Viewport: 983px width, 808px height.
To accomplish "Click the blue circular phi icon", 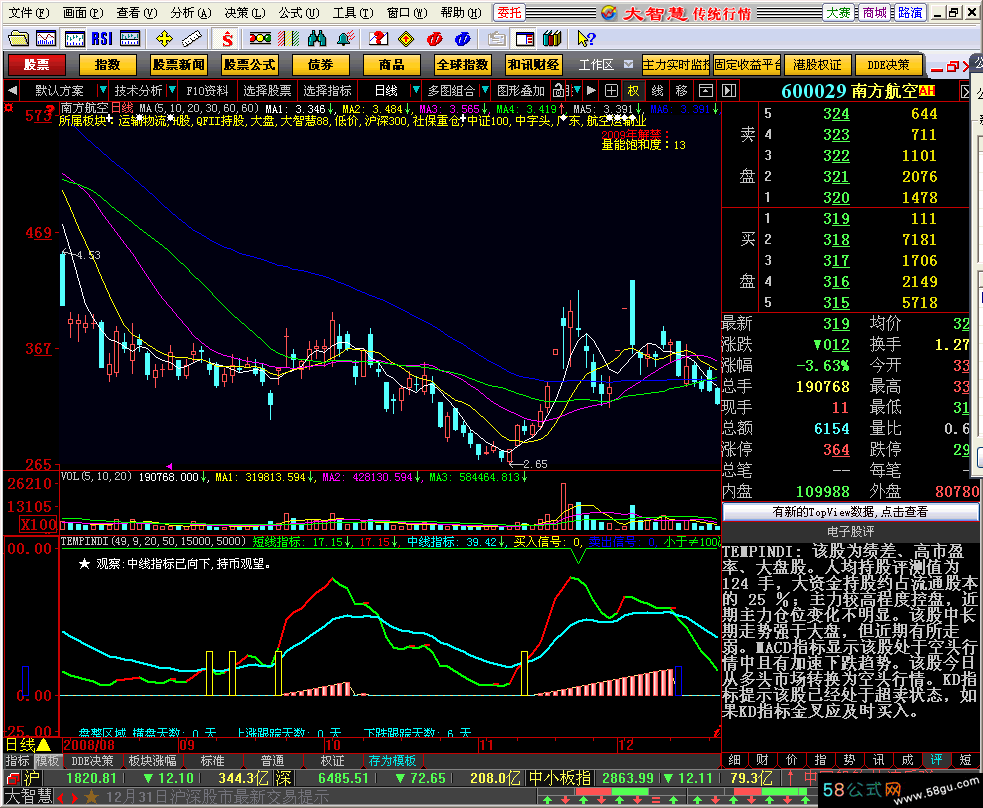I will pos(463,39).
